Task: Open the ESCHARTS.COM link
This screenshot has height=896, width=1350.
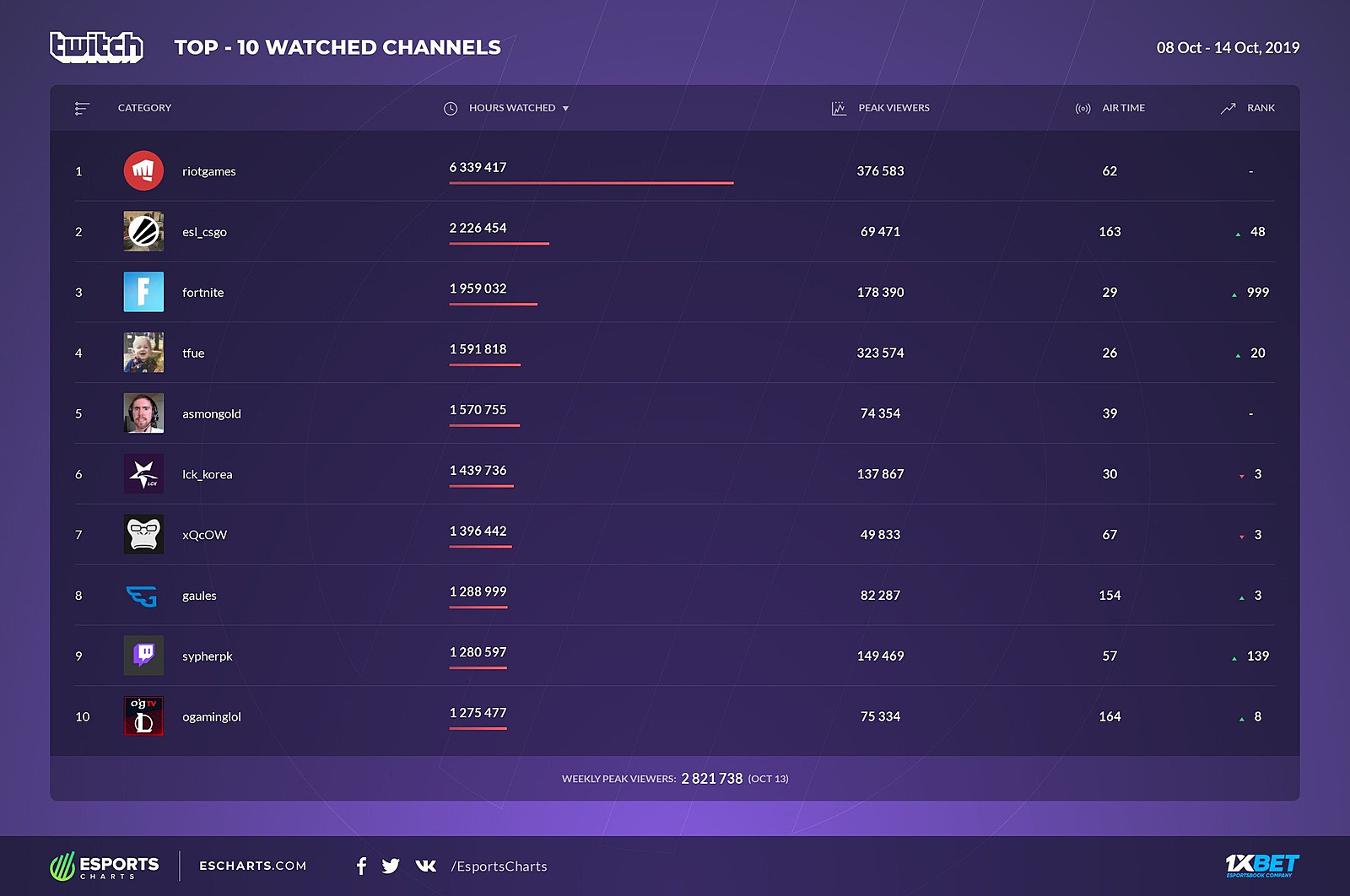Action: (x=253, y=866)
